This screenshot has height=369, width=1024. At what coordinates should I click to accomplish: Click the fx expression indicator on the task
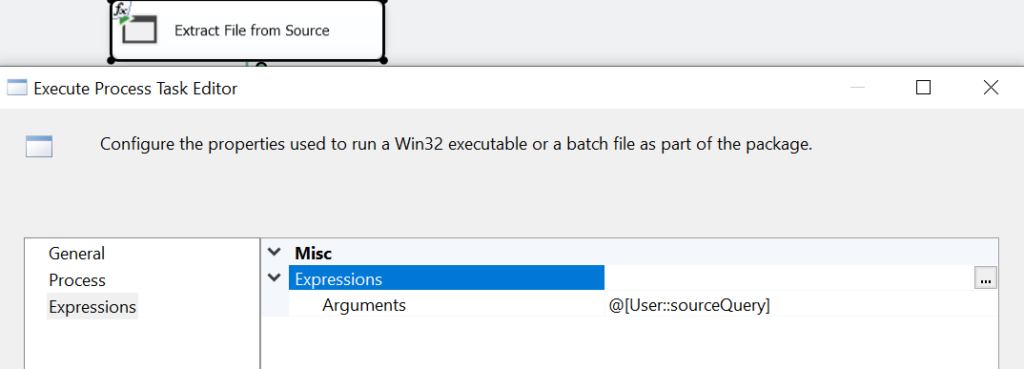click(120, 10)
